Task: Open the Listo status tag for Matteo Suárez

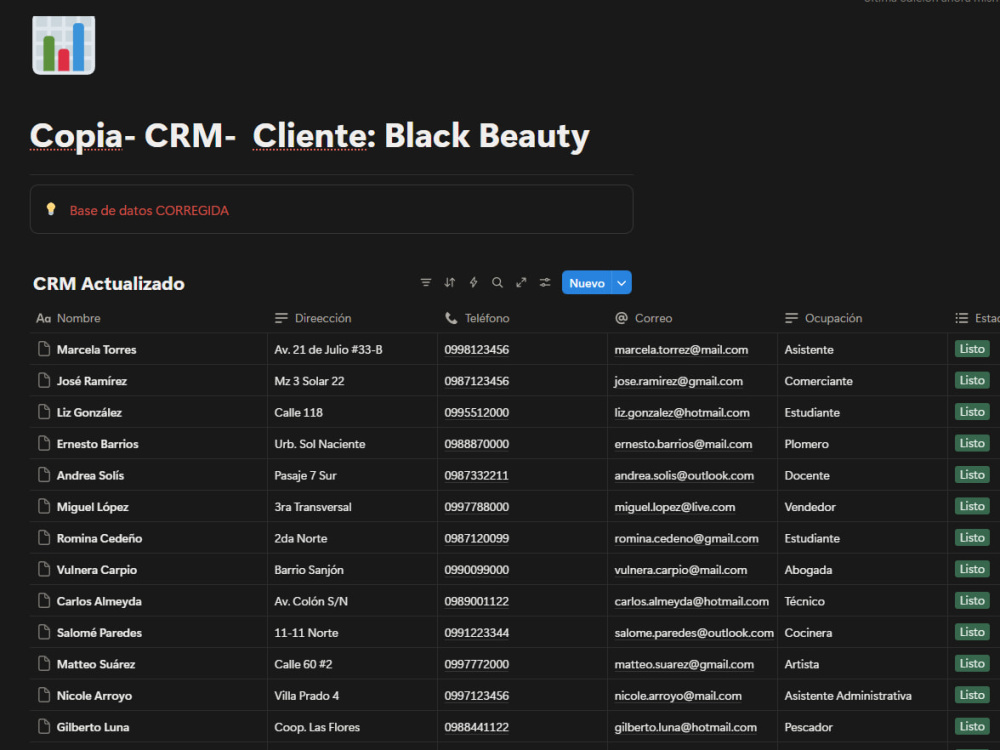Action: pyautogui.click(x=972, y=663)
